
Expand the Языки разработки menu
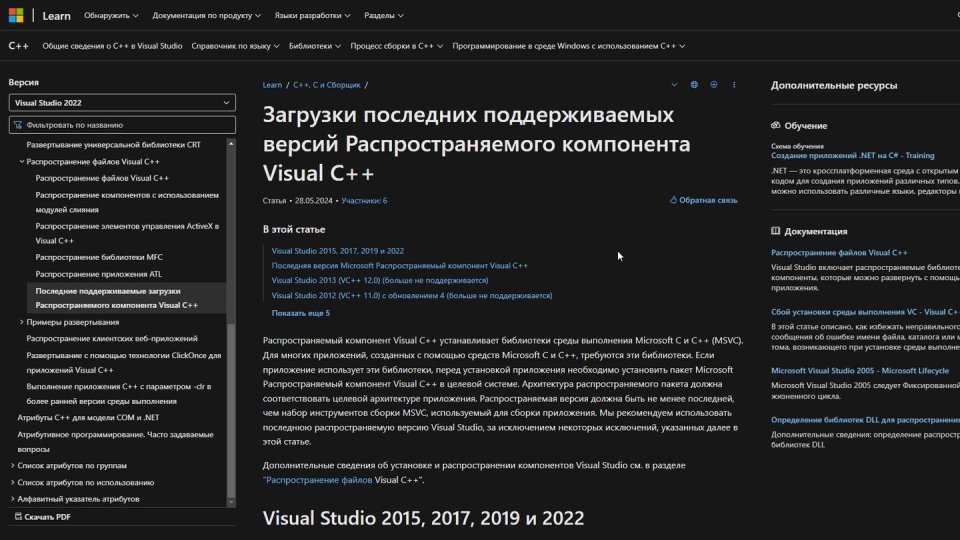312,15
